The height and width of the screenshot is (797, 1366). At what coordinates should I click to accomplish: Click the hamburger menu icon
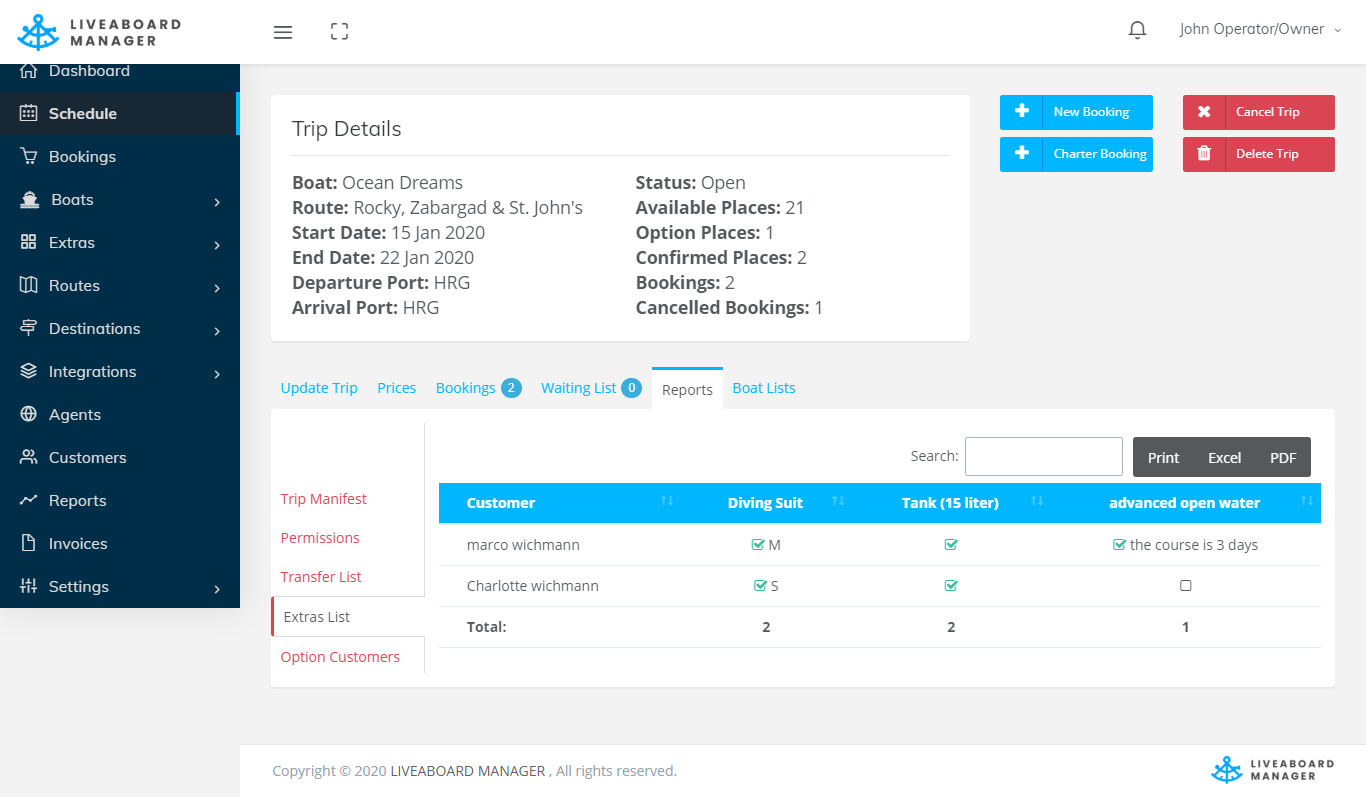(x=283, y=32)
